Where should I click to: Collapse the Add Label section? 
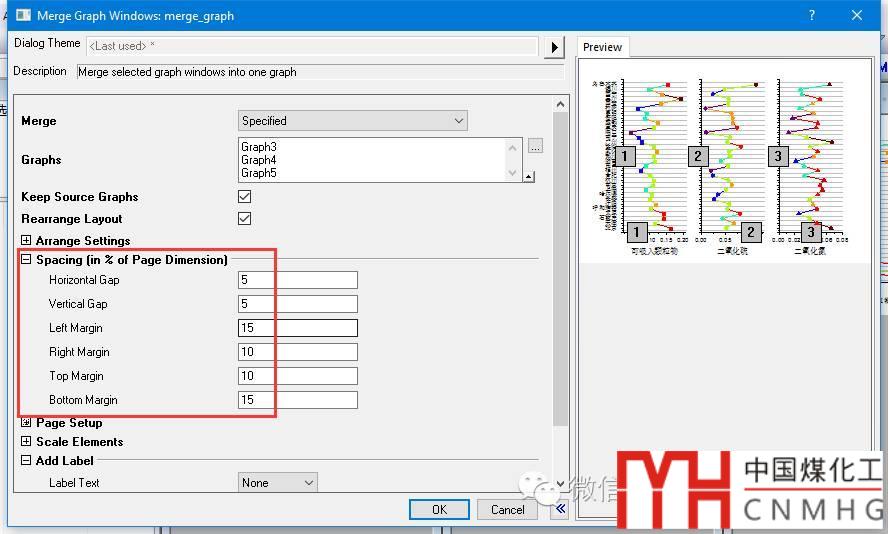point(26,460)
